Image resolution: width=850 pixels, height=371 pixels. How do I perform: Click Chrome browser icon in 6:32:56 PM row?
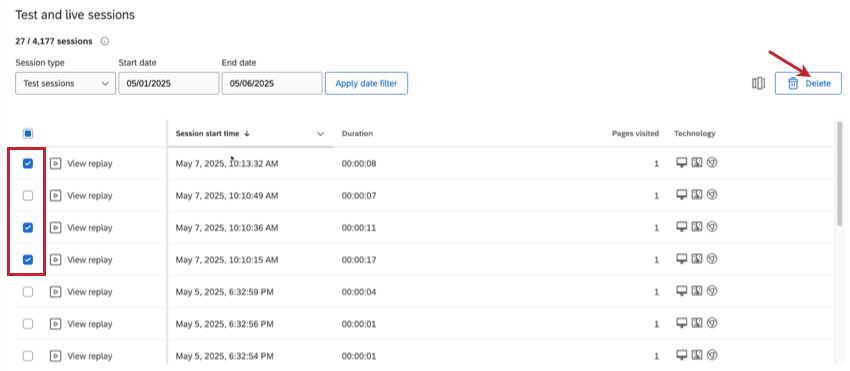point(712,323)
